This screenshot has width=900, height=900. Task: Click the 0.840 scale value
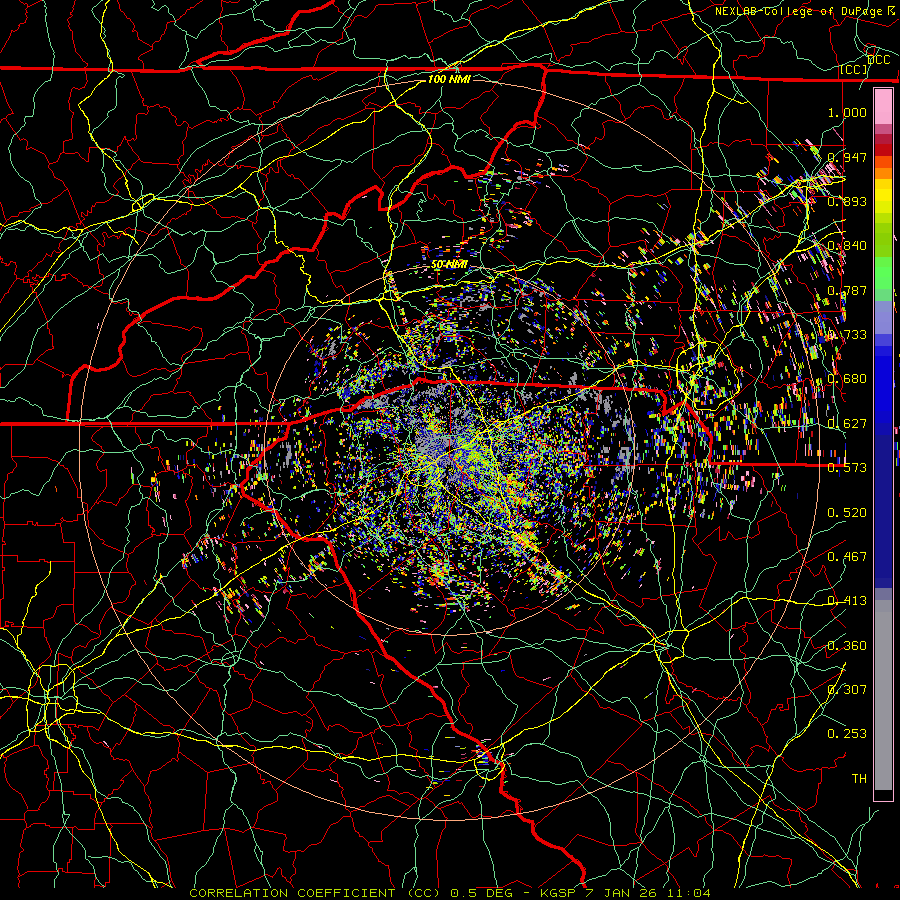(847, 245)
